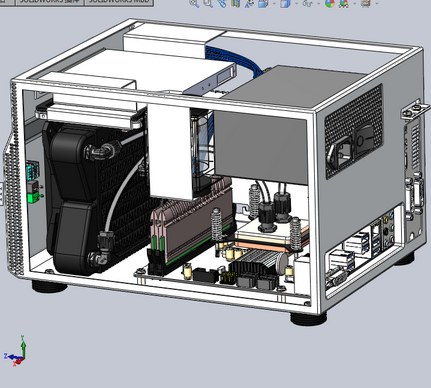
Task: Click Hide/Show Items glasses icon
Action: click(x=307, y=3)
